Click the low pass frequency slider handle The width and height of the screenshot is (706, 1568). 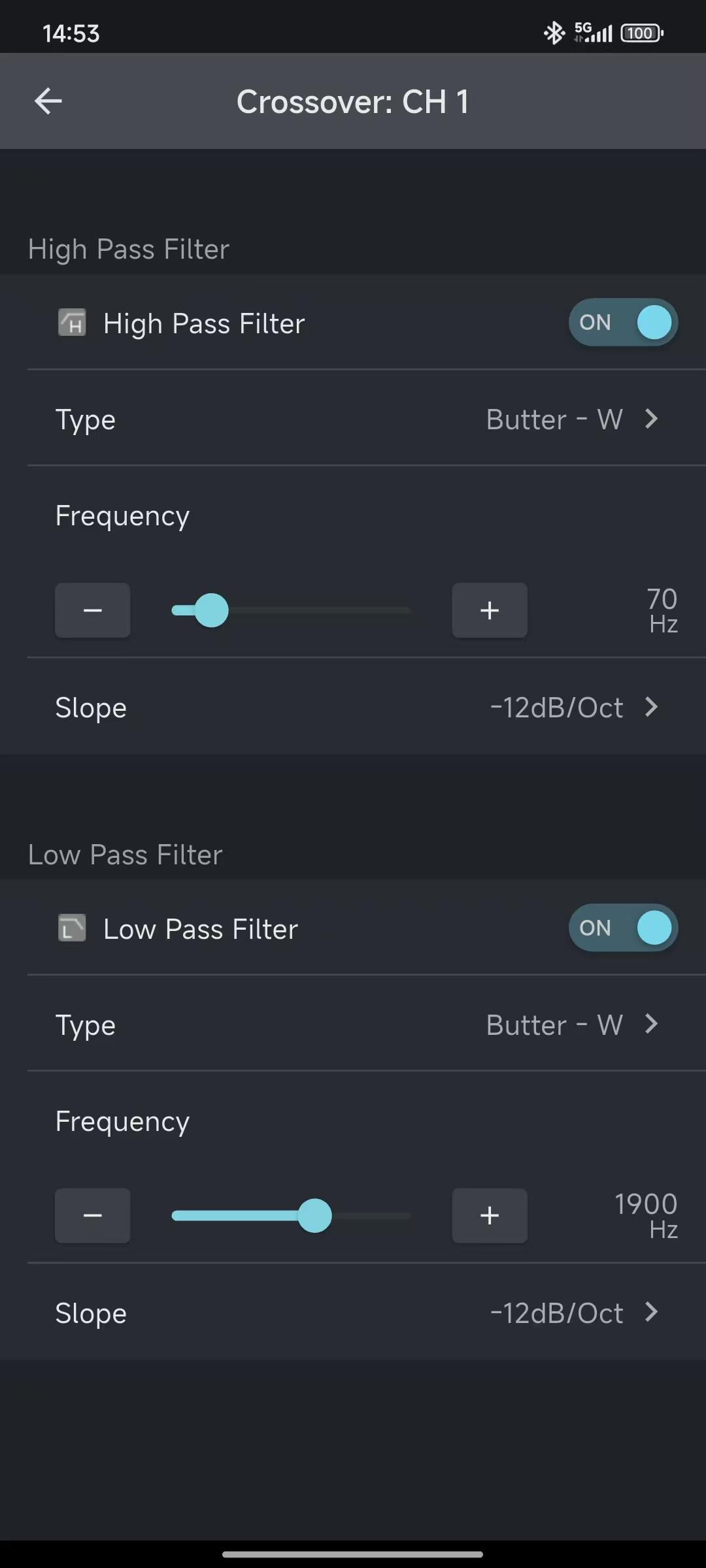pos(314,1216)
